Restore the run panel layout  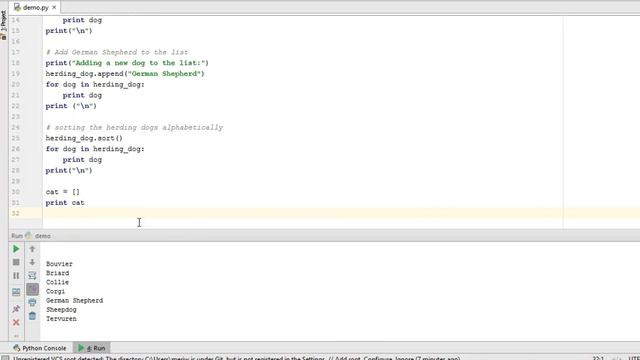point(16,292)
